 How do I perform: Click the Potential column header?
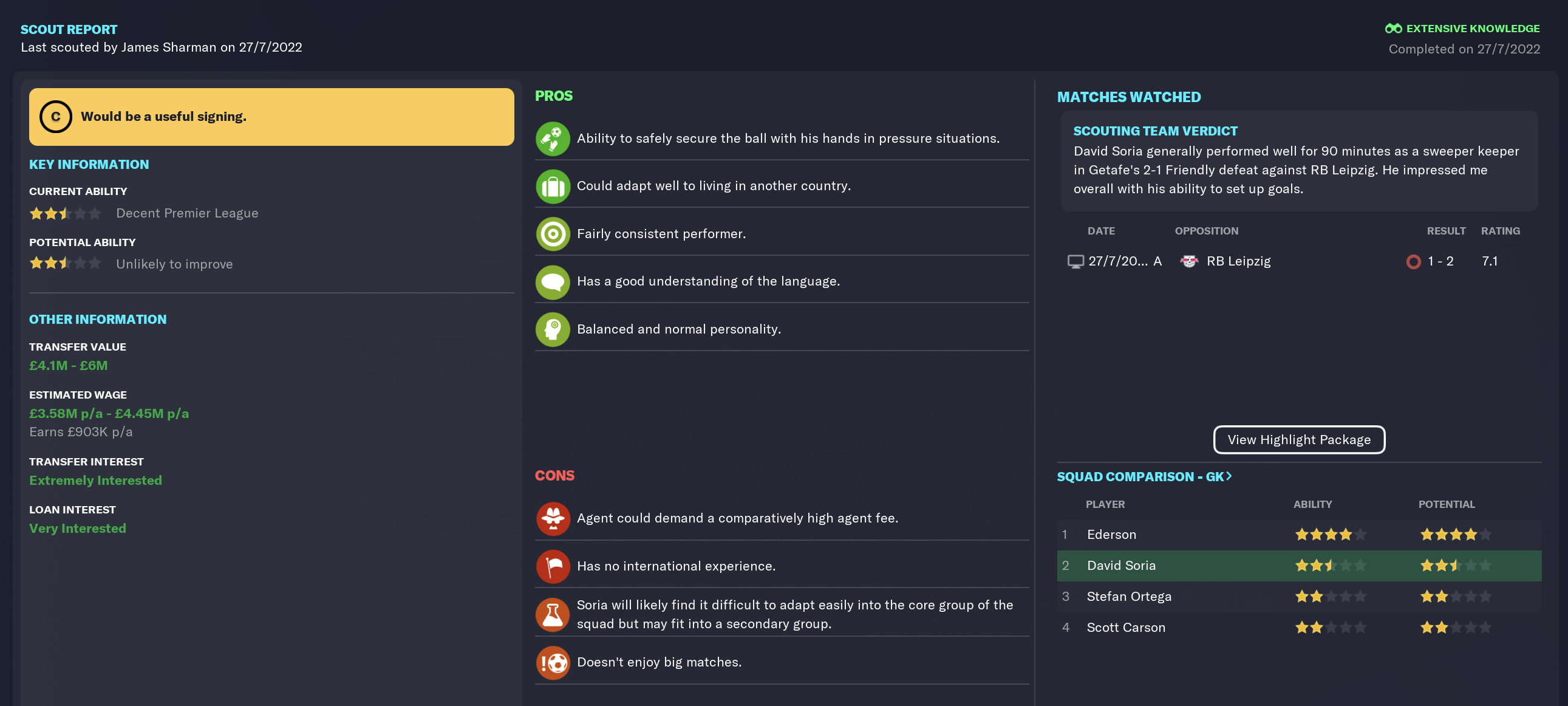click(x=1447, y=504)
